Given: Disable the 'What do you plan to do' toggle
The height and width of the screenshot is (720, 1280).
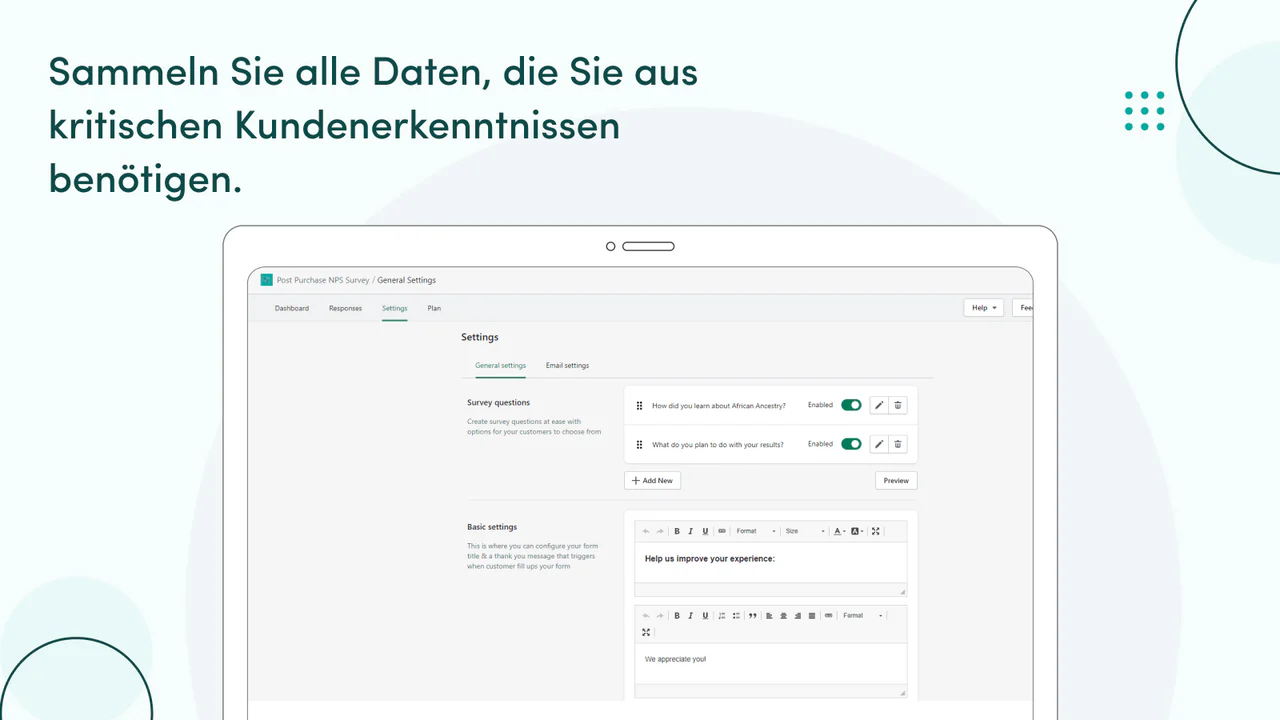Looking at the screenshot, I should coord(851,444).
